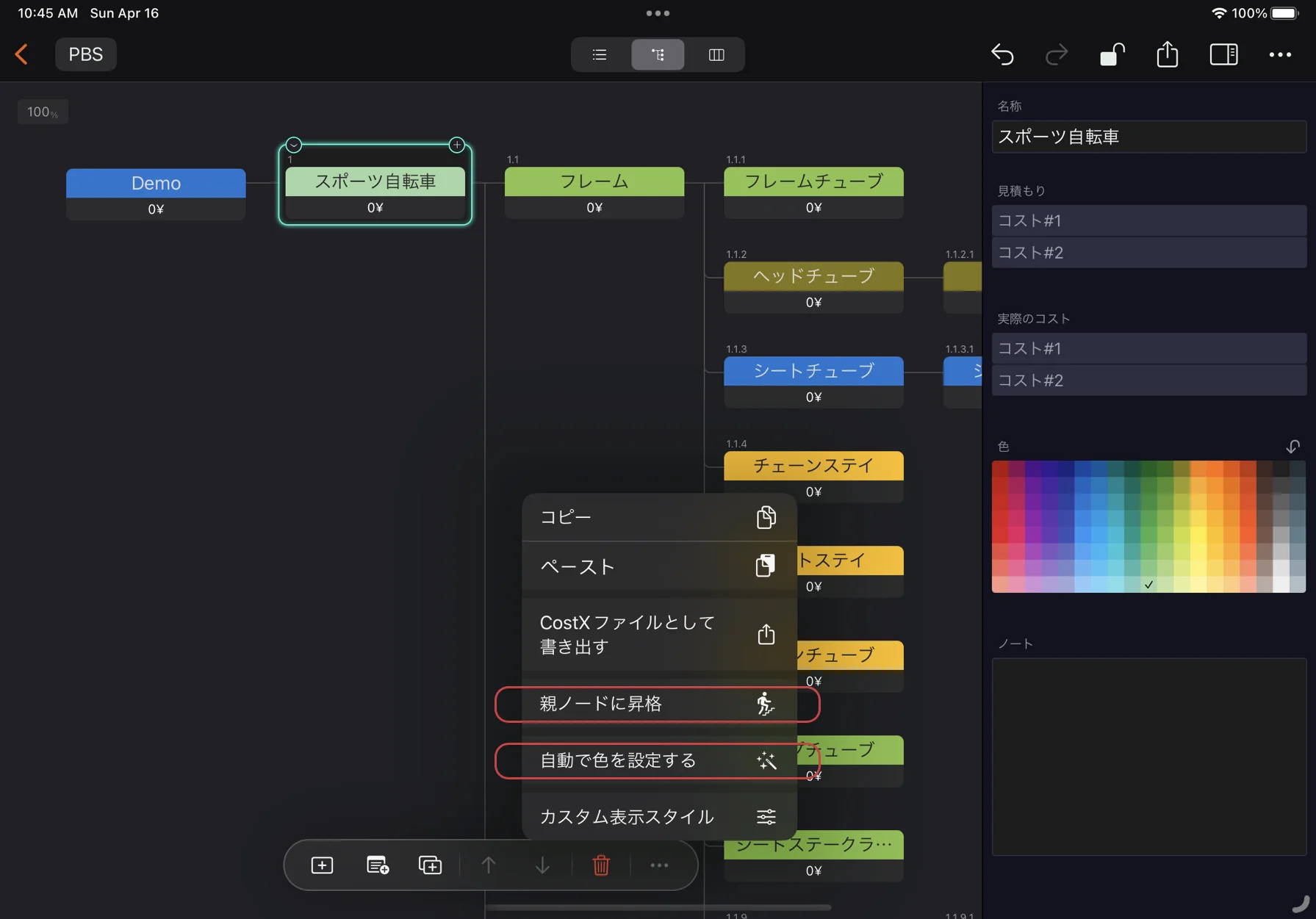Duplicate the selected node

431,865
